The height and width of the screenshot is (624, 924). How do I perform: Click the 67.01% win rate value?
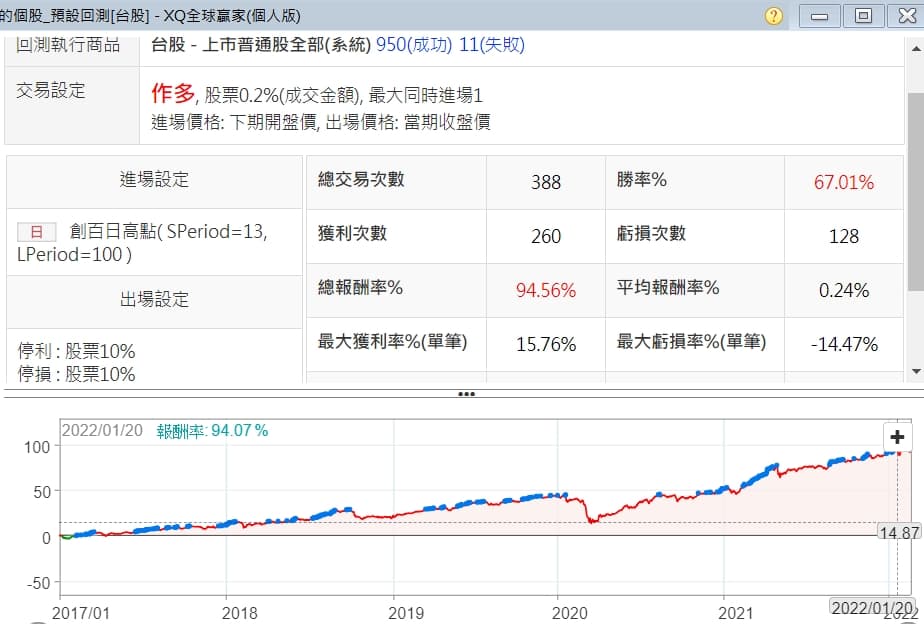(x=843, y=182)
